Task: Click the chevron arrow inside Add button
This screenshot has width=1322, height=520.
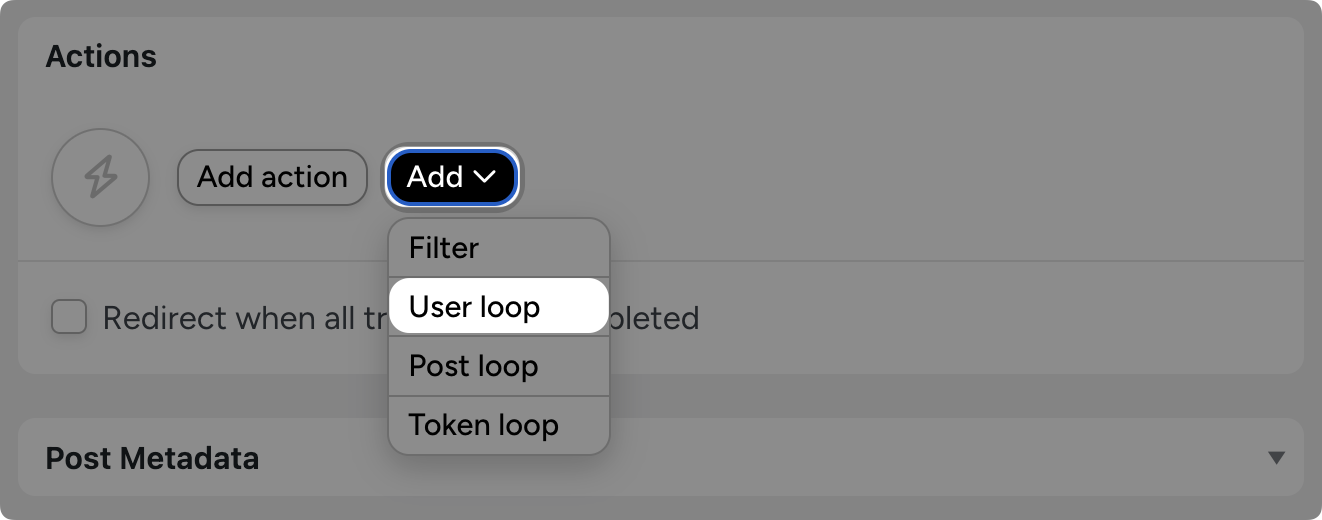Action: tap(484, 177)
